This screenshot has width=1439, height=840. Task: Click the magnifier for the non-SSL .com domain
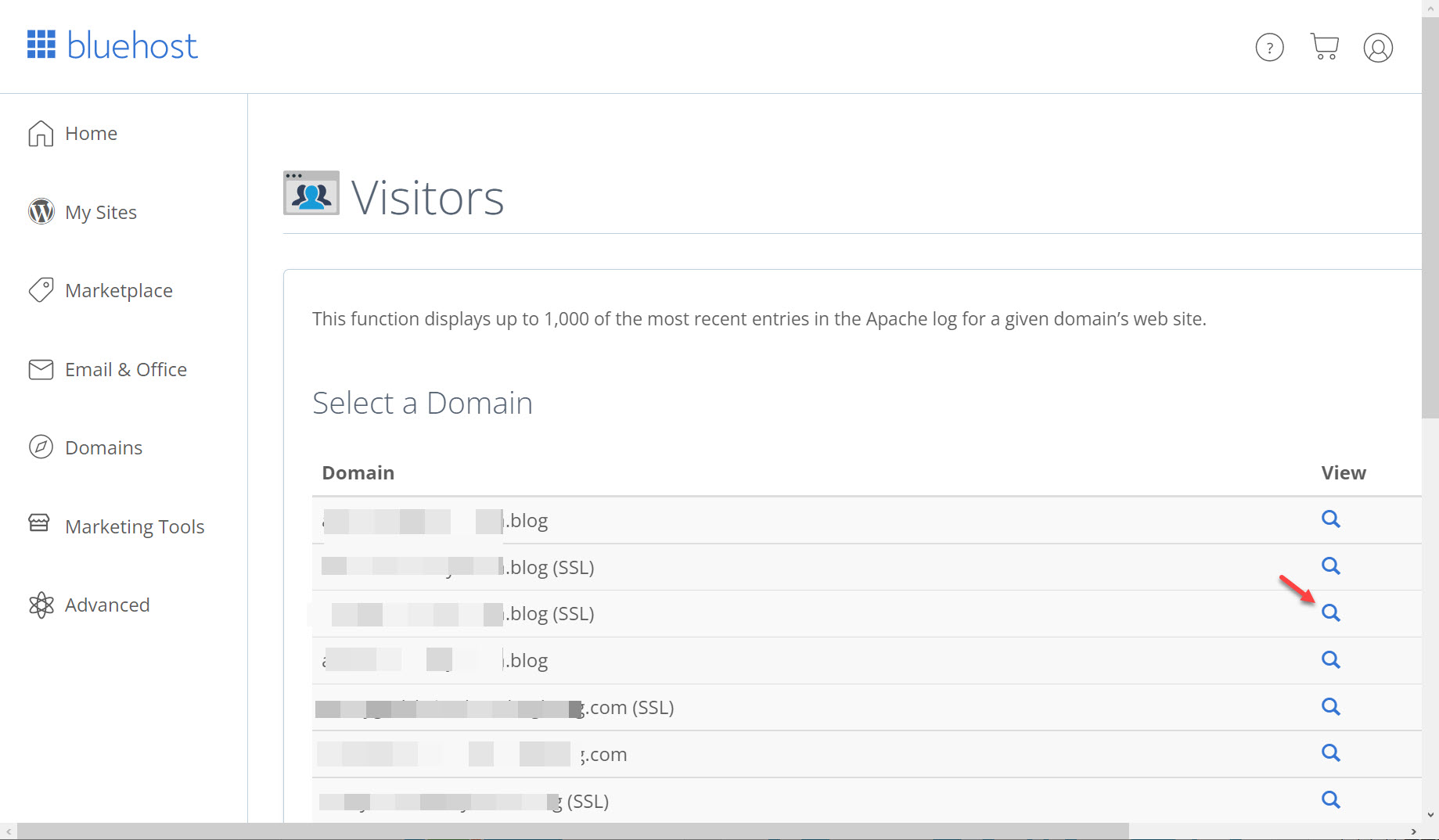1330,753
